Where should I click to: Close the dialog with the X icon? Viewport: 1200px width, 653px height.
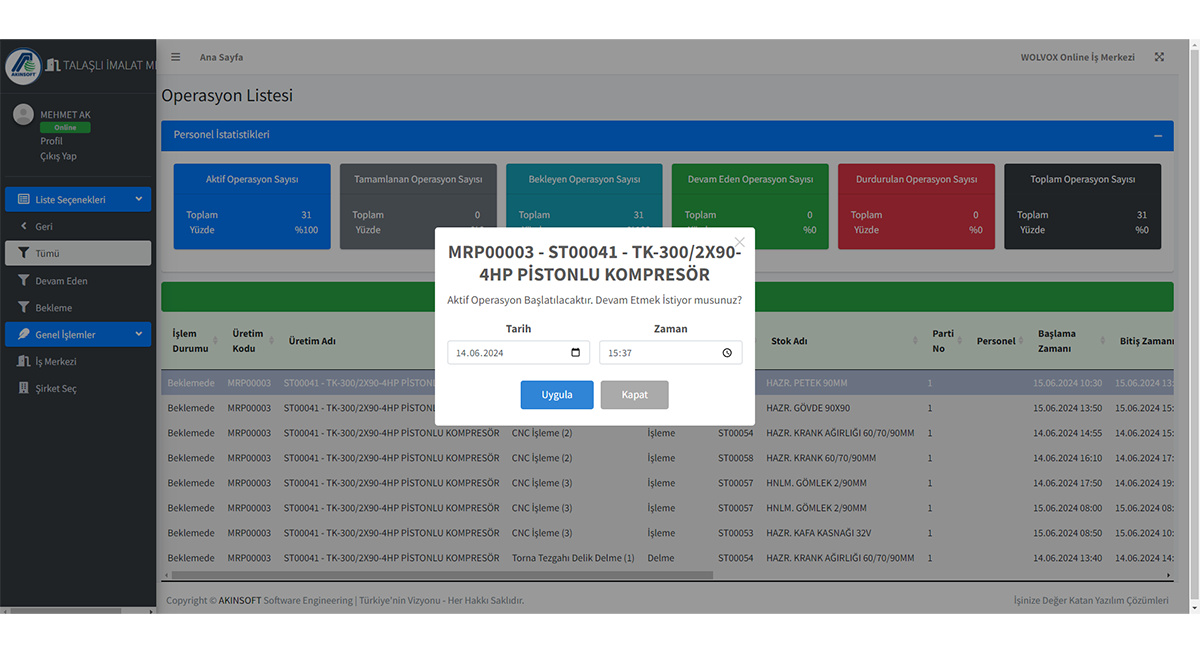tap(740, 242)
